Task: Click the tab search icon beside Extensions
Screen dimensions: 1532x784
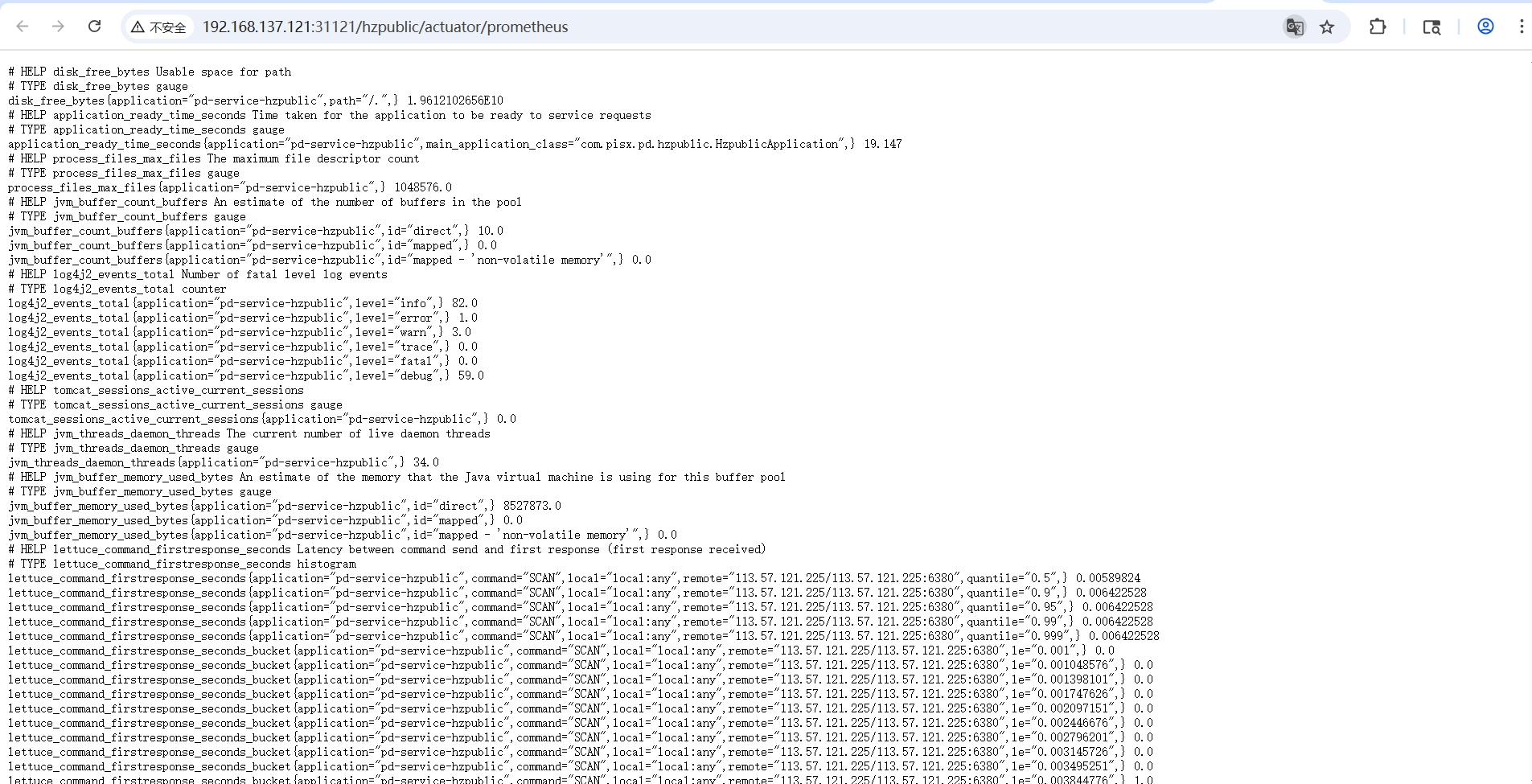Action: point(1431,27)
